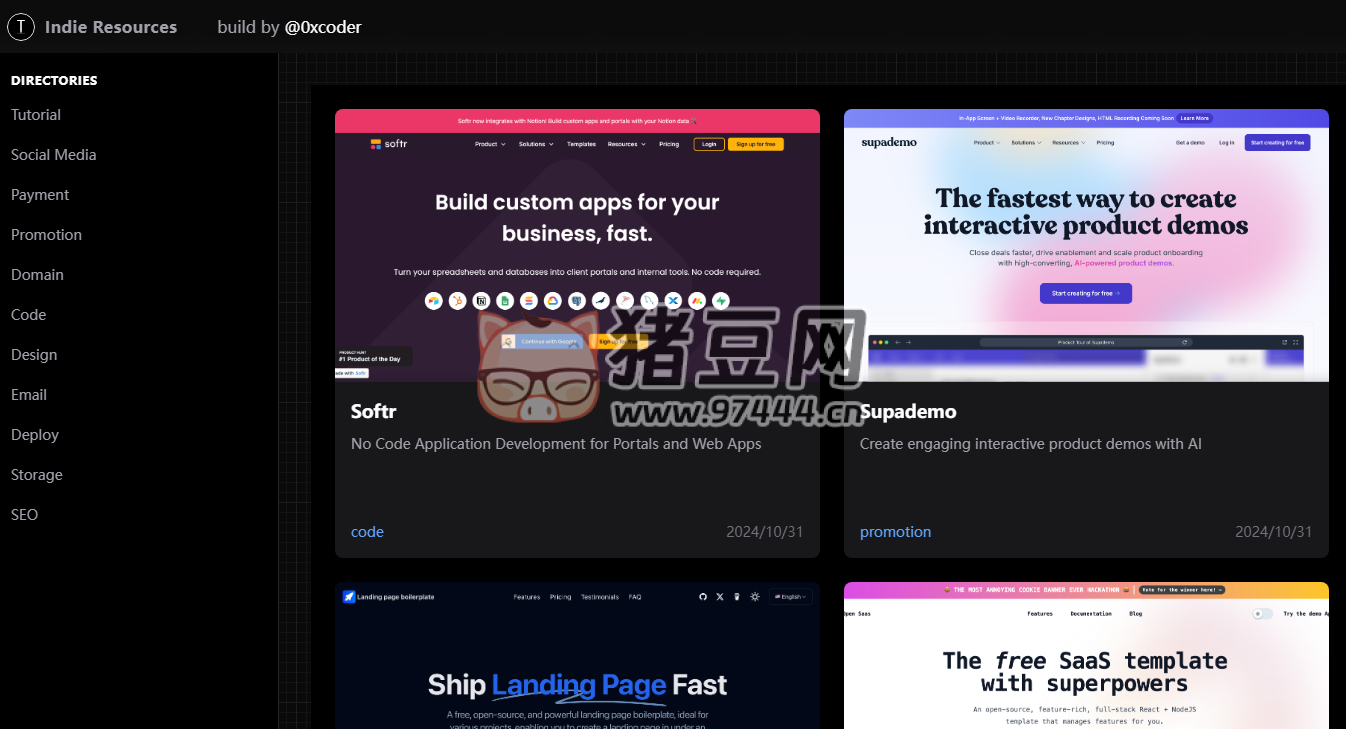Viewport: 1346px width, 729px height.
Task: Open the Supademo website preview thumbnail
Action: point(1086,245)
